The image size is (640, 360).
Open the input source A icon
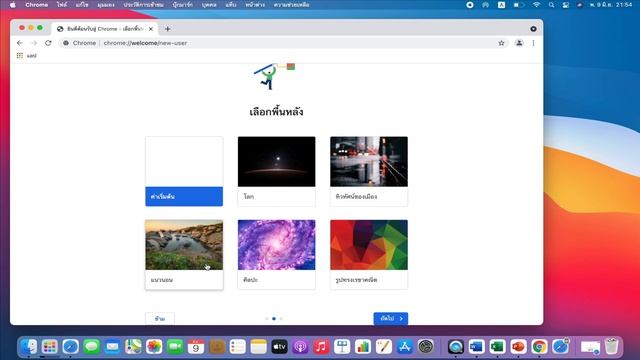pos(501,5)
